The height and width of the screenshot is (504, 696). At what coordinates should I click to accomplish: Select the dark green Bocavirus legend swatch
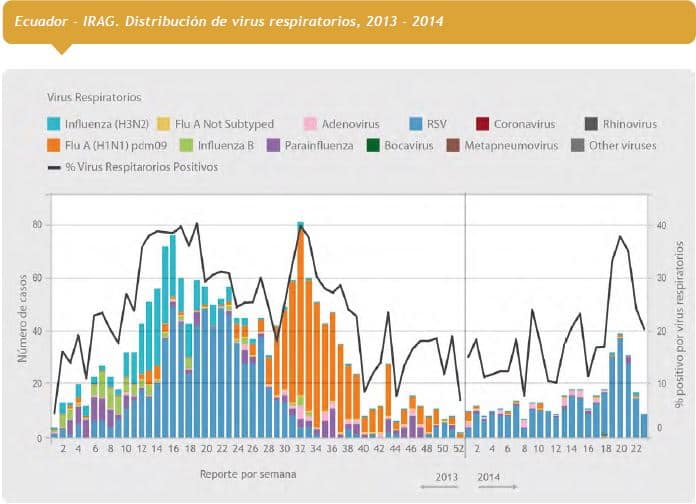pyautogui.click(x=372, y=145)
